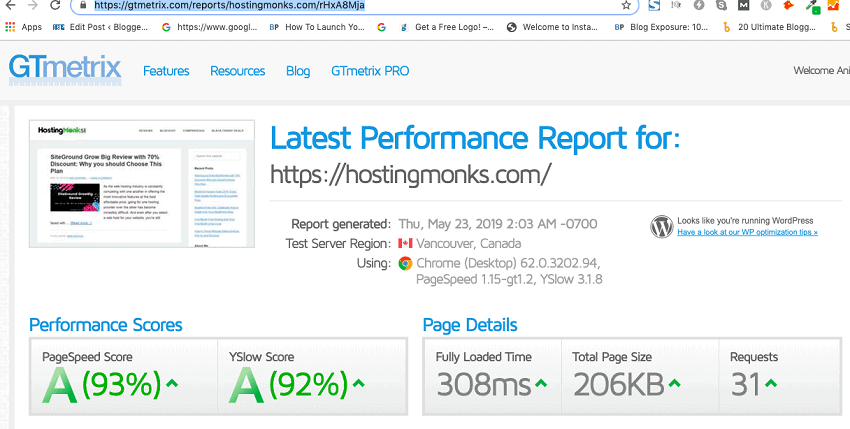Open the 'How To Launch Yo...' bookmark
Image resolution: width=850 pixels, height=429 pixels.
(317, 27)
